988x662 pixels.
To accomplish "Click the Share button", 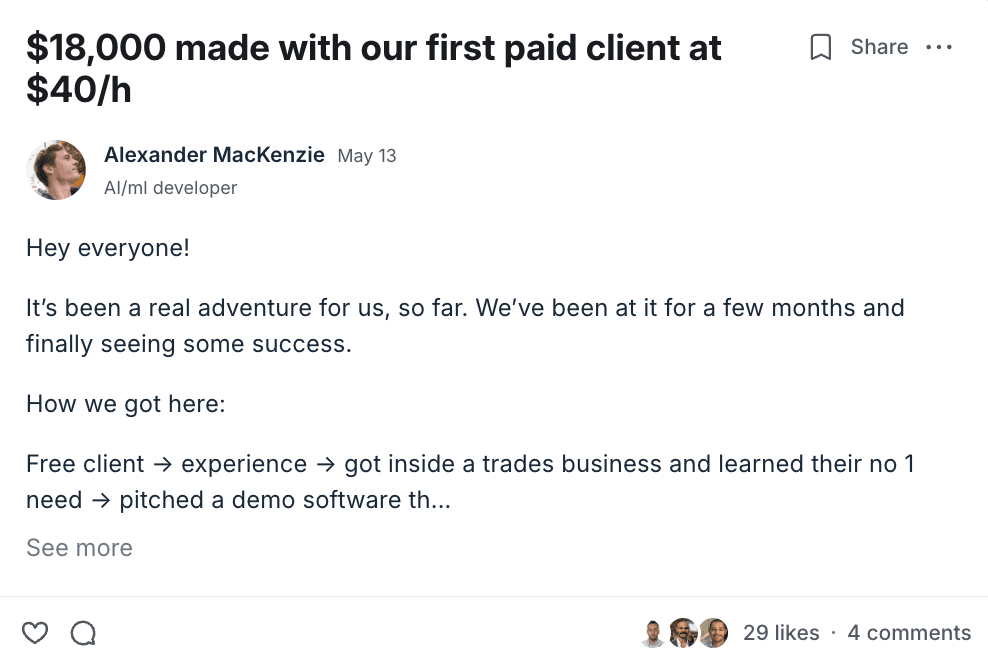I will coord(879,47).
